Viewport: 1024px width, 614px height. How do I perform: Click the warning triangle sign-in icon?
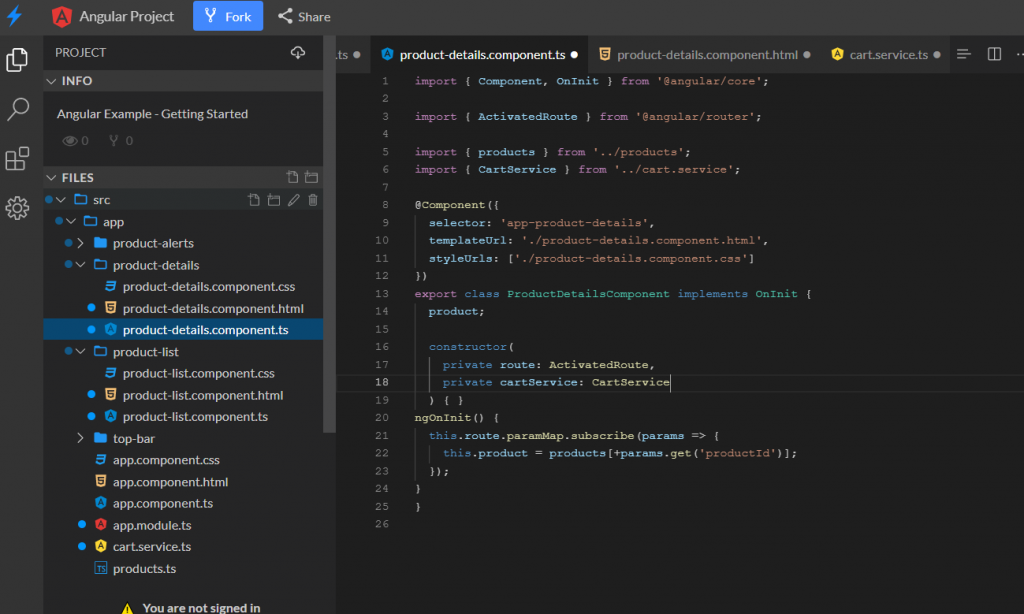click(127, 609)
